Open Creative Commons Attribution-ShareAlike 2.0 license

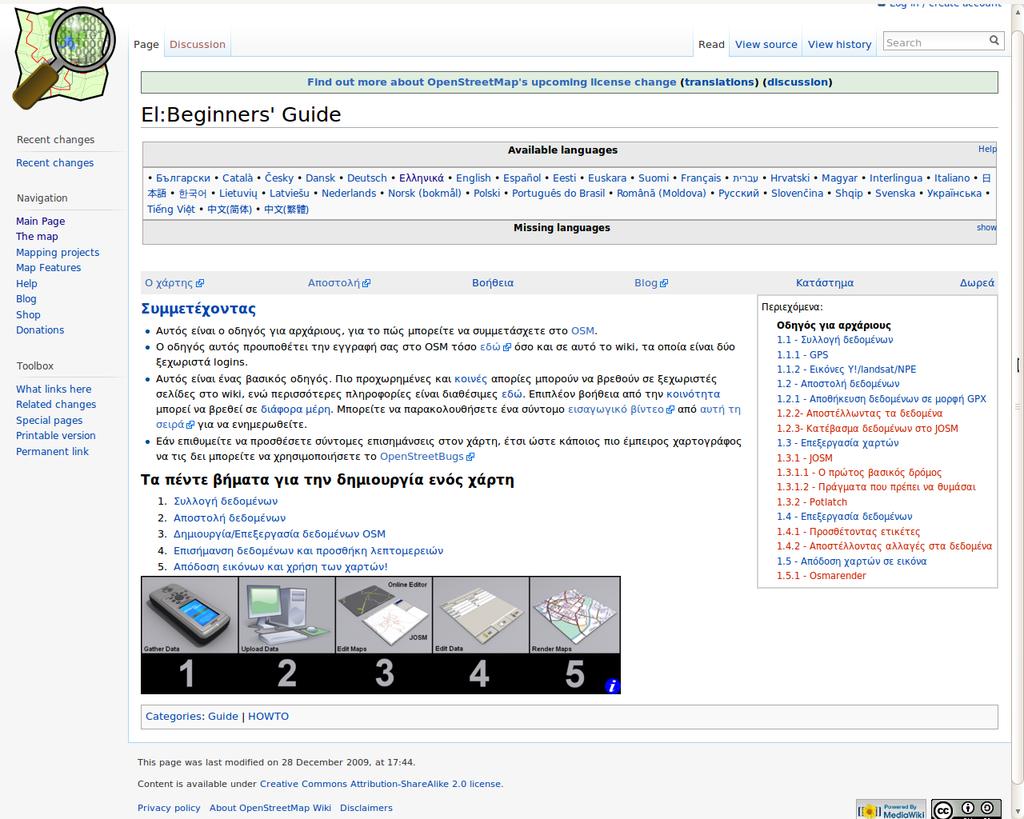coord(380,784)
